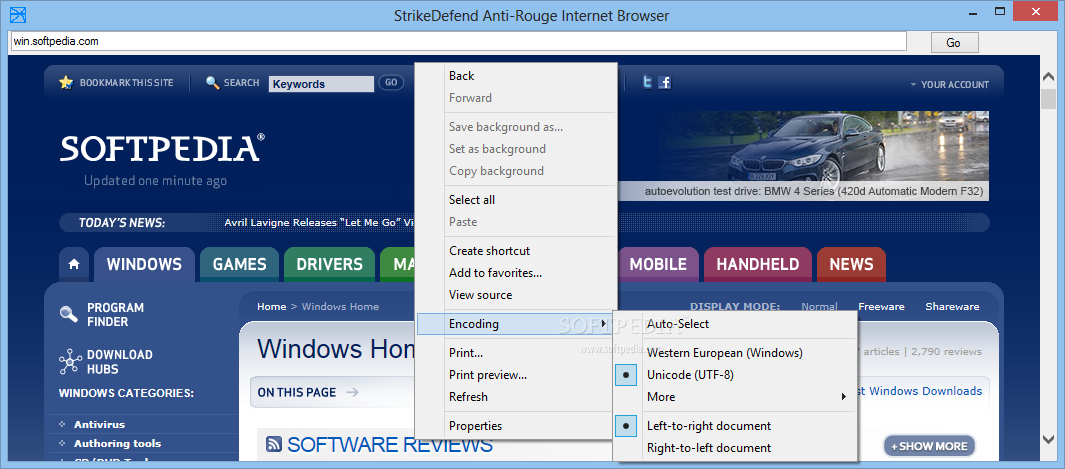Click the search magnifier icon in Softpedia header

click(213, 83)
